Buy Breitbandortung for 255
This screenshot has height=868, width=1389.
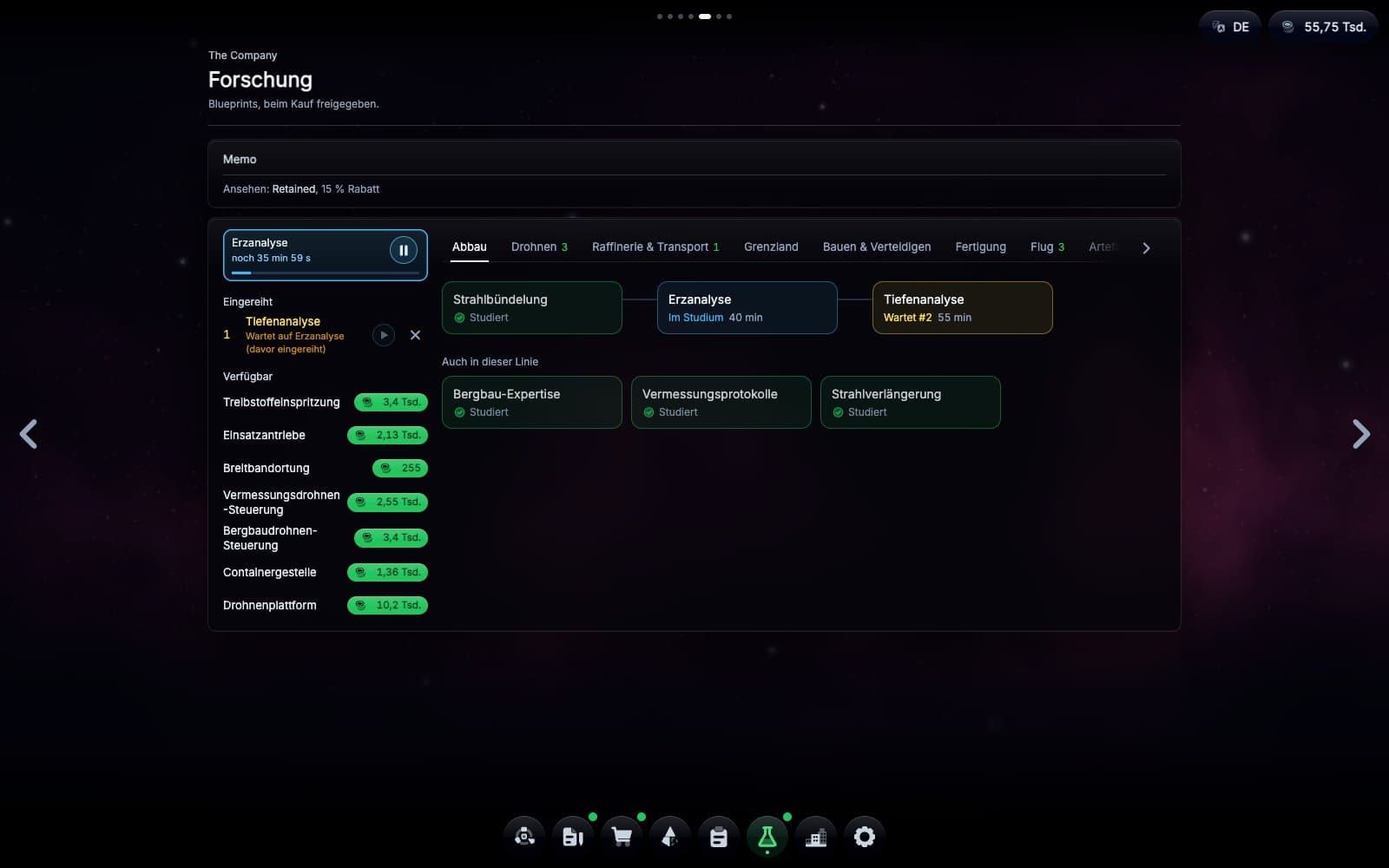coord(400,468)
